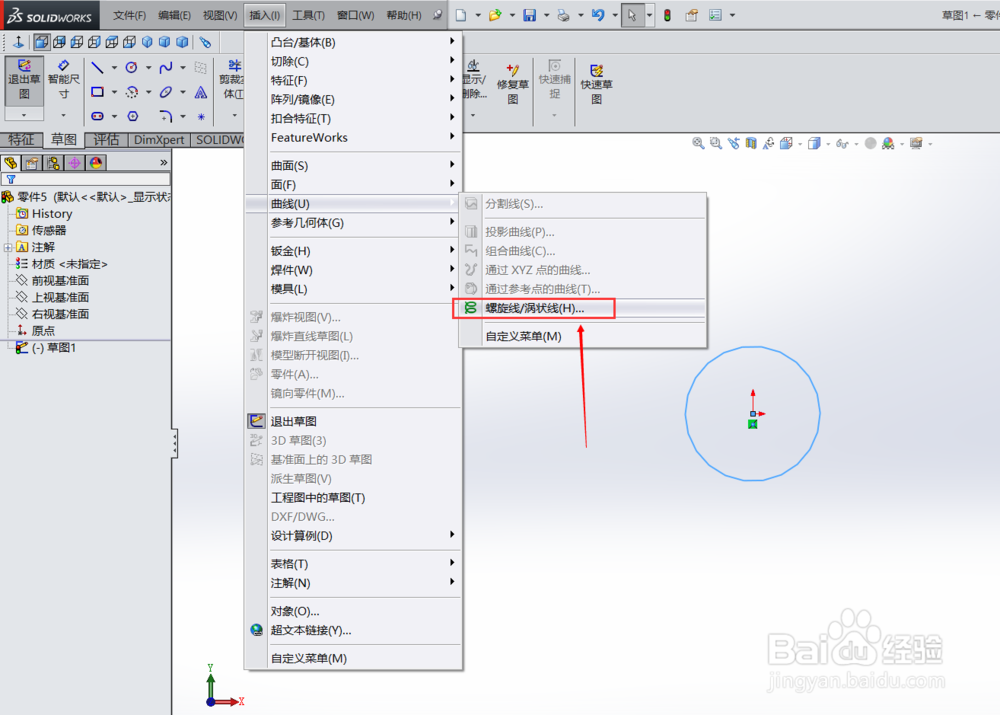This screenshot has height=715, width=1000.
Task: Open dropdown arrow under Smart Dimension
Action: 63,115
